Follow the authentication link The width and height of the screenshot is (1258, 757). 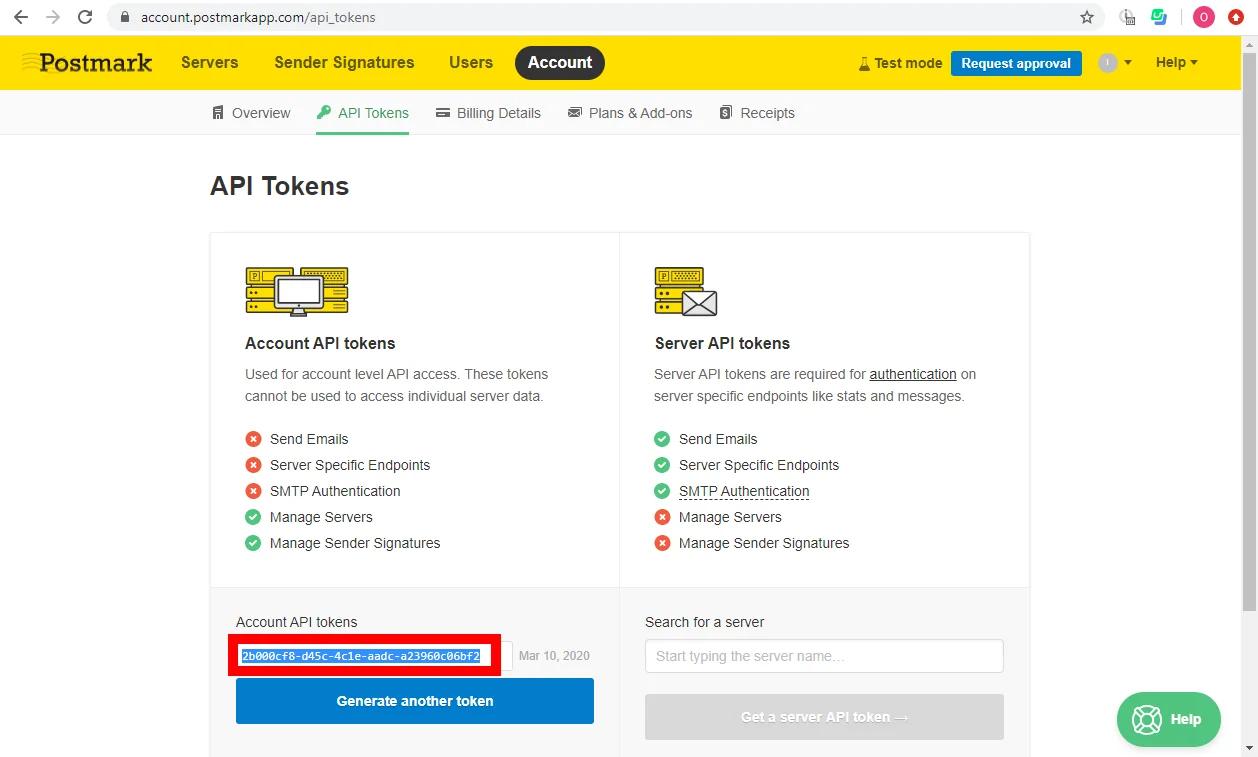913,374
